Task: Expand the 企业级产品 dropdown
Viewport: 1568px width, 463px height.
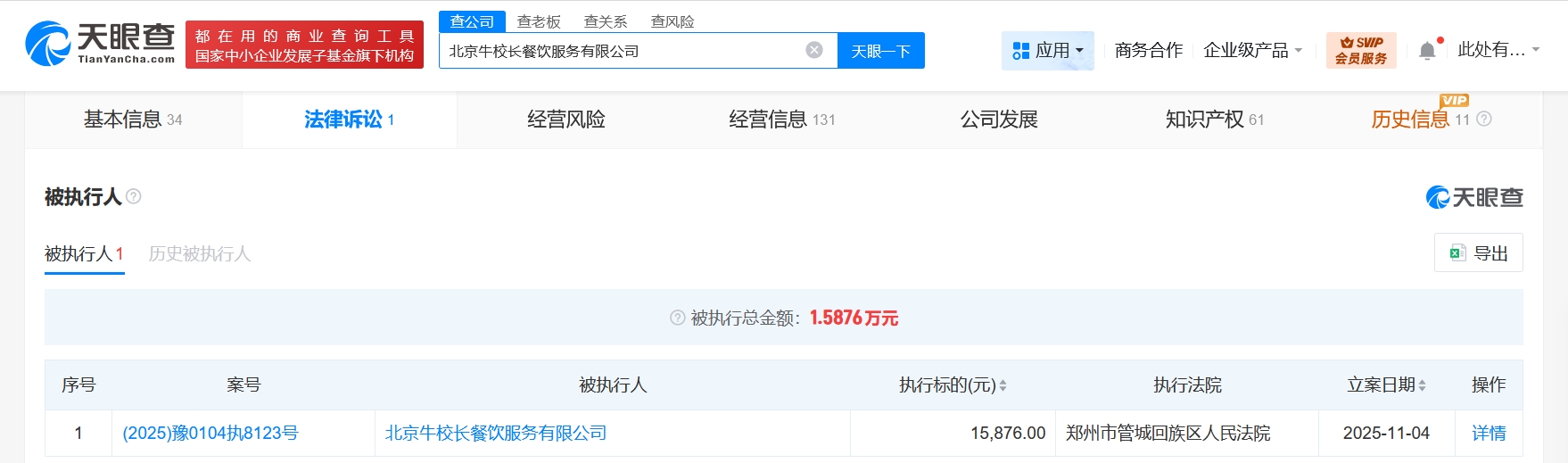Action: pos(1252,51)
